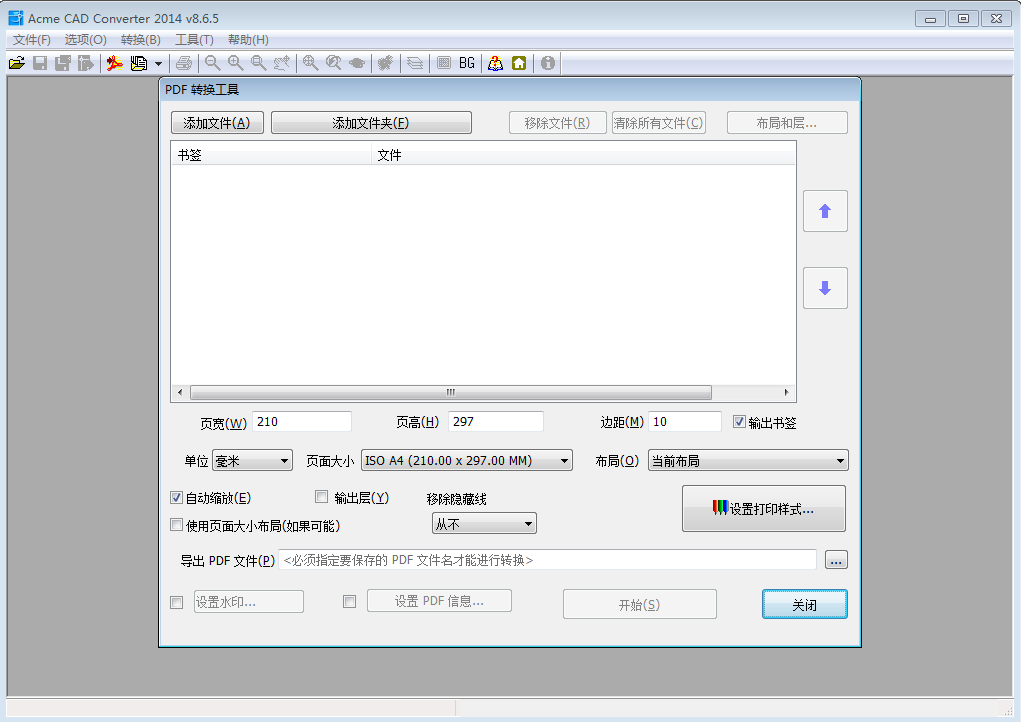Open the 工具(T) menu
1021x722 pixels.
pyautogui.click(x=194, y=40)
